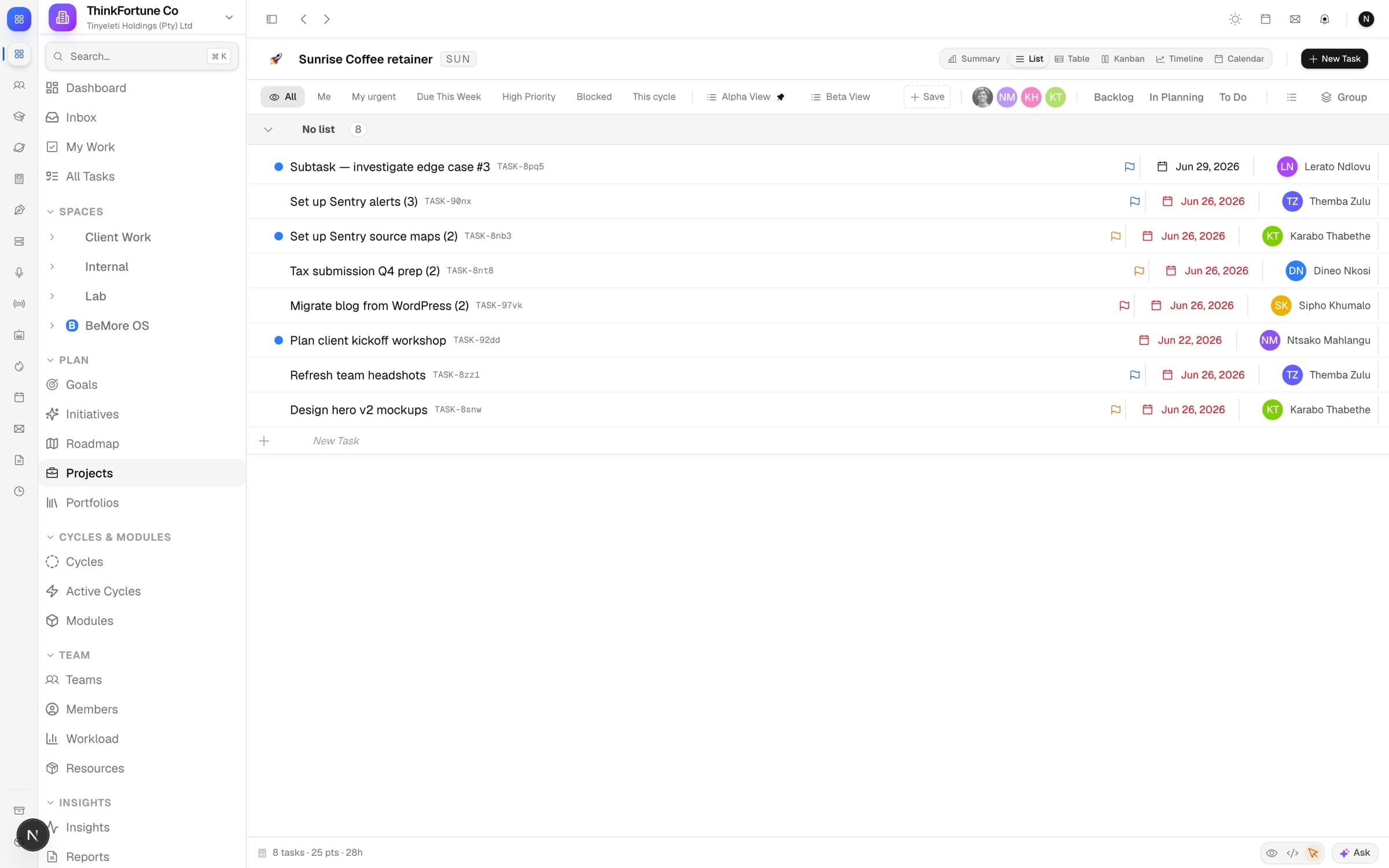Open Roadmap page
The width and height of the screenshot is (1389, 868).
point(142,444)
